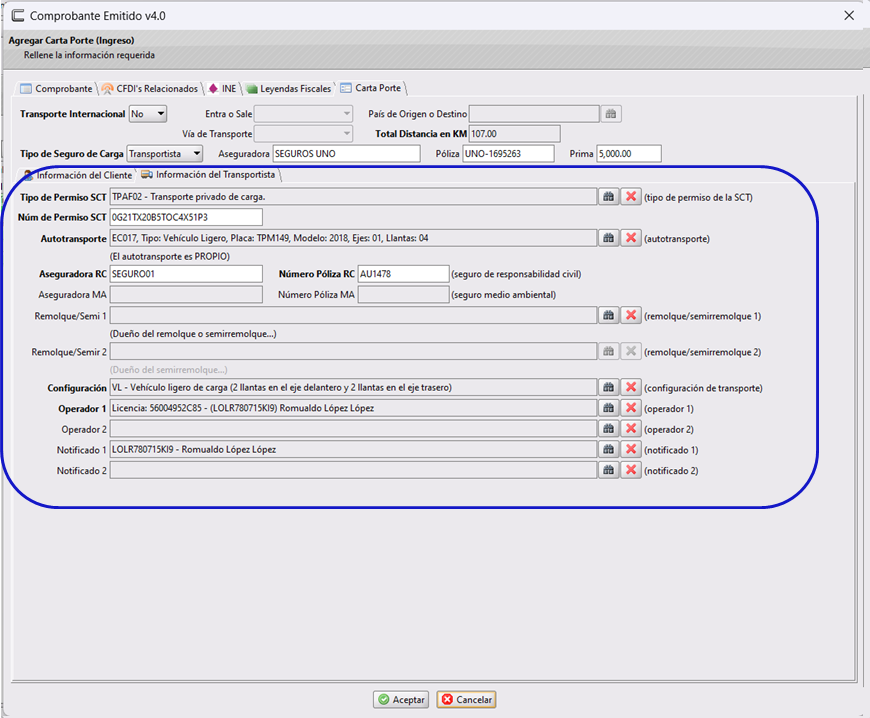Click the Operador 1 Licencia text field
Screen dimensions: 870x718
[x=353, y=408]
